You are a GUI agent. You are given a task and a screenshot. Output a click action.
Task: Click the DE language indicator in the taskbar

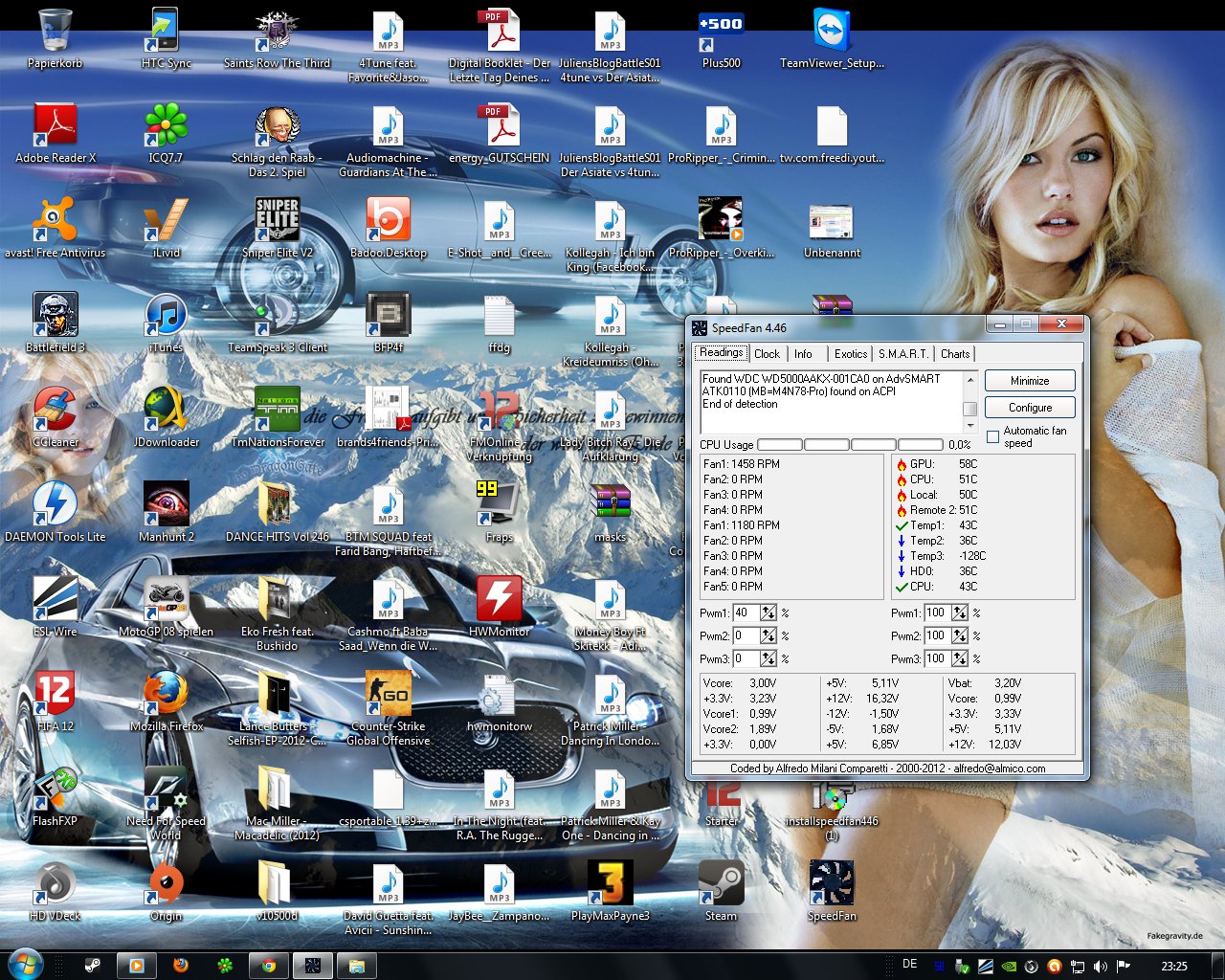pos(909,964)
